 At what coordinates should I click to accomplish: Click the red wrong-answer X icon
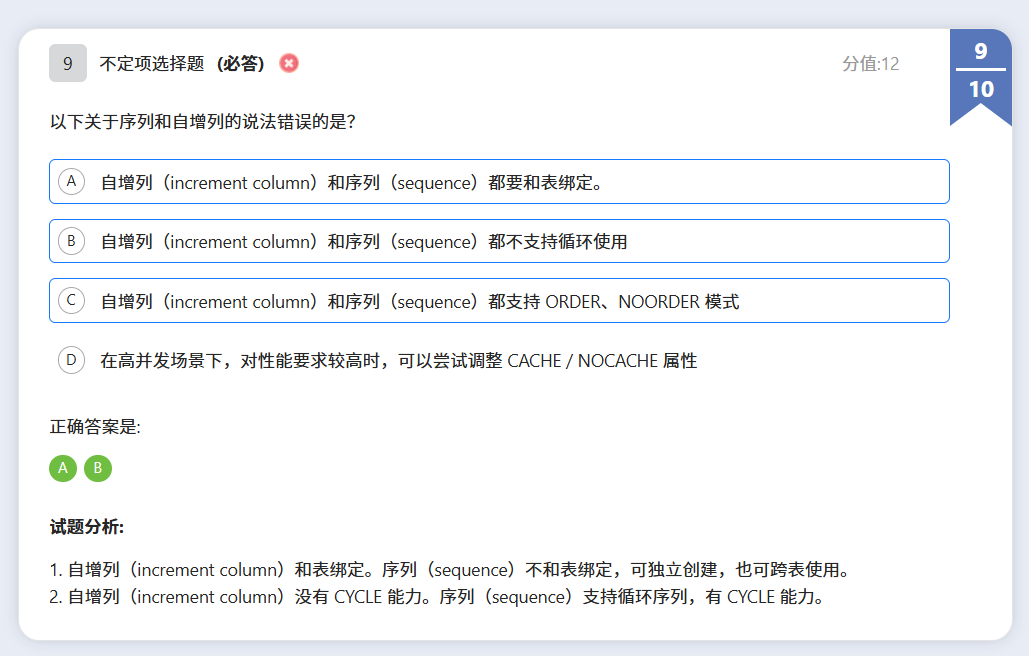(289, 63)
